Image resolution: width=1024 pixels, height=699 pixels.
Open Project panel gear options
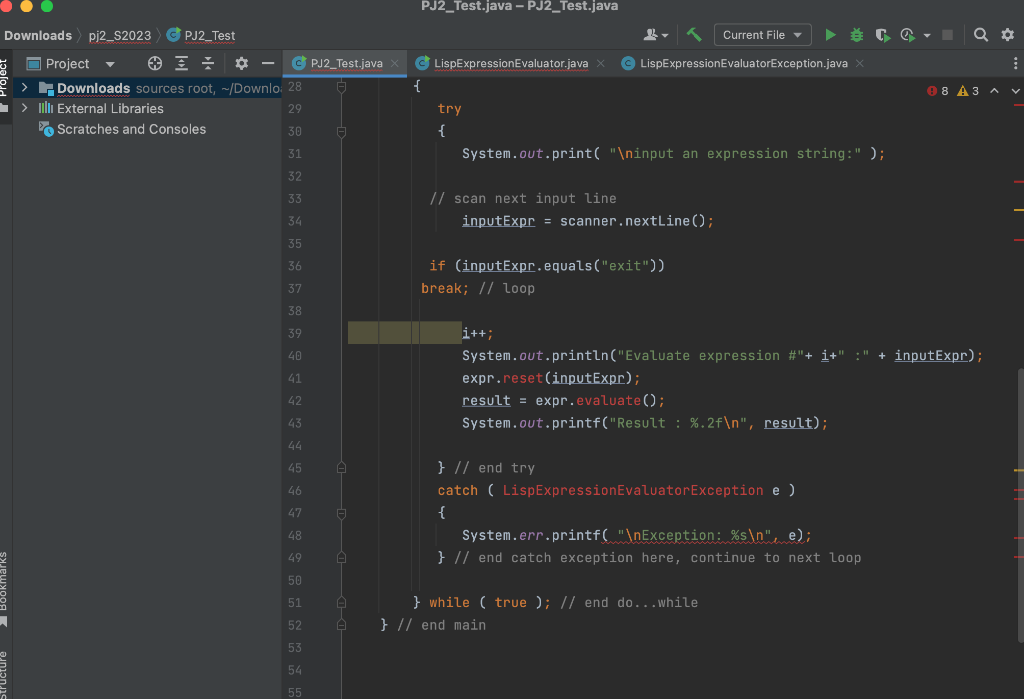(241, 63)
